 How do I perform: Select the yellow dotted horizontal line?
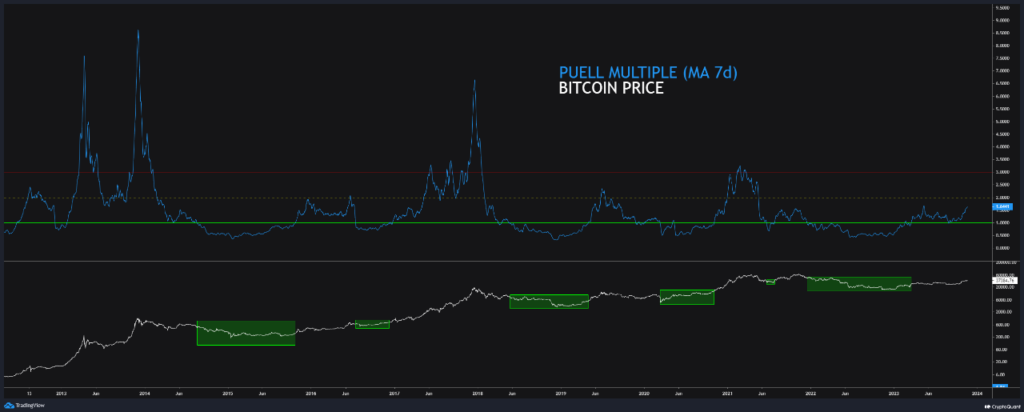(496, 198)
